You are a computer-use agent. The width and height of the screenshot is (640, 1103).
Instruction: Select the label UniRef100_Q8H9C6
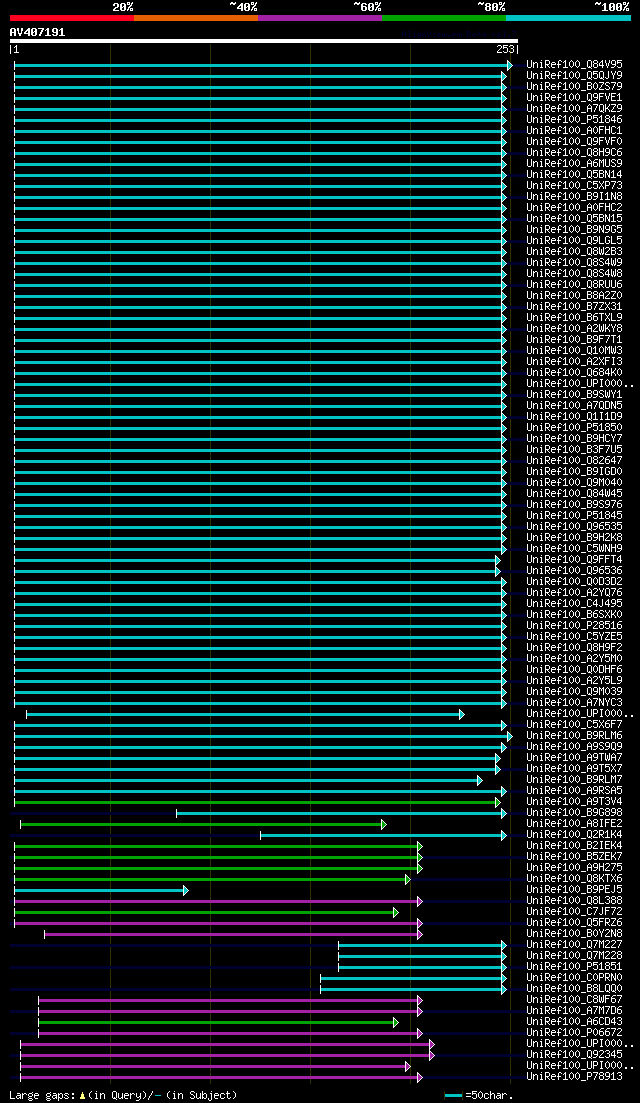pyautogui.click(x=574, y=153)
